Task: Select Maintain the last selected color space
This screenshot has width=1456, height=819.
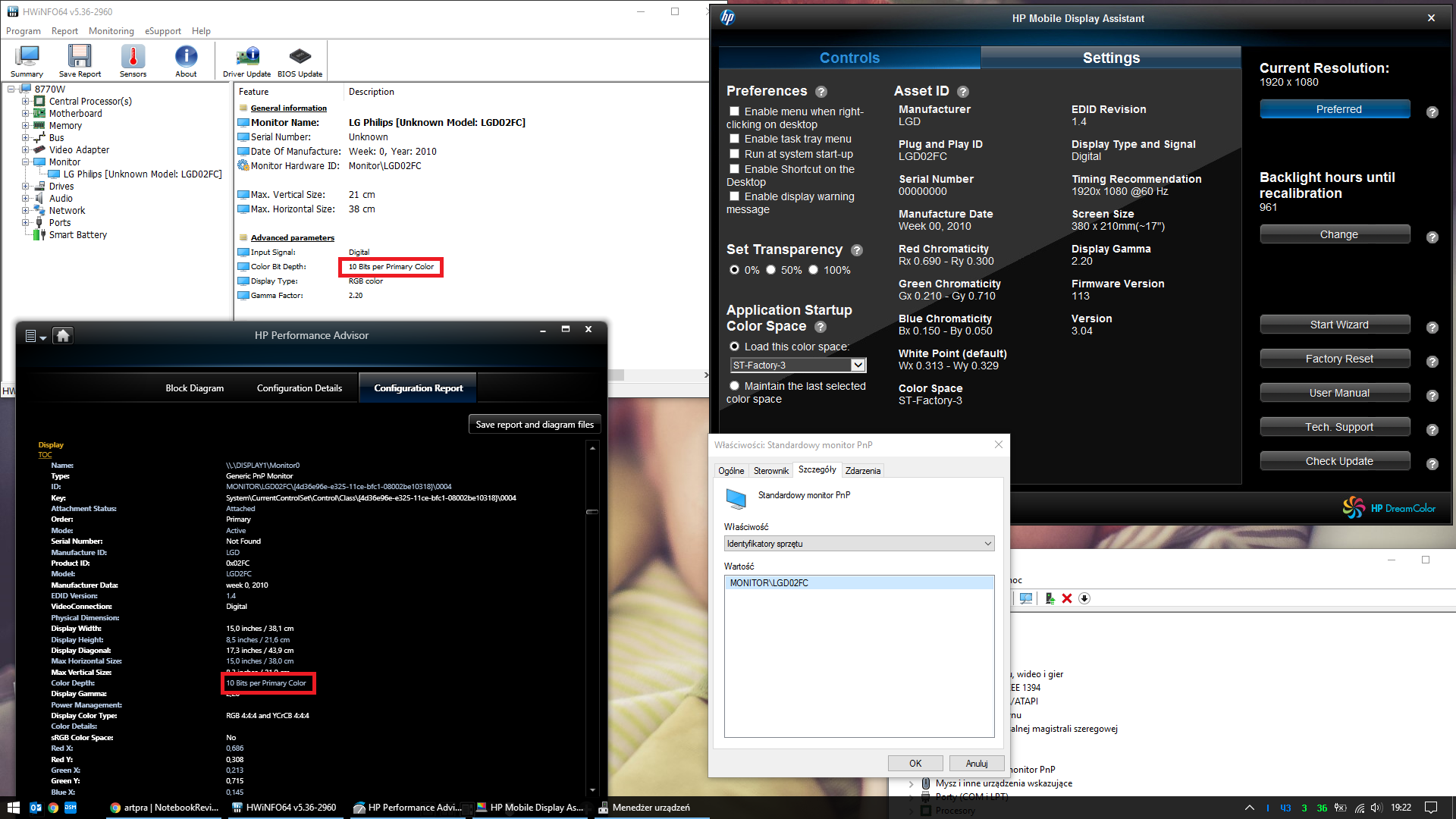Action: 734,386
